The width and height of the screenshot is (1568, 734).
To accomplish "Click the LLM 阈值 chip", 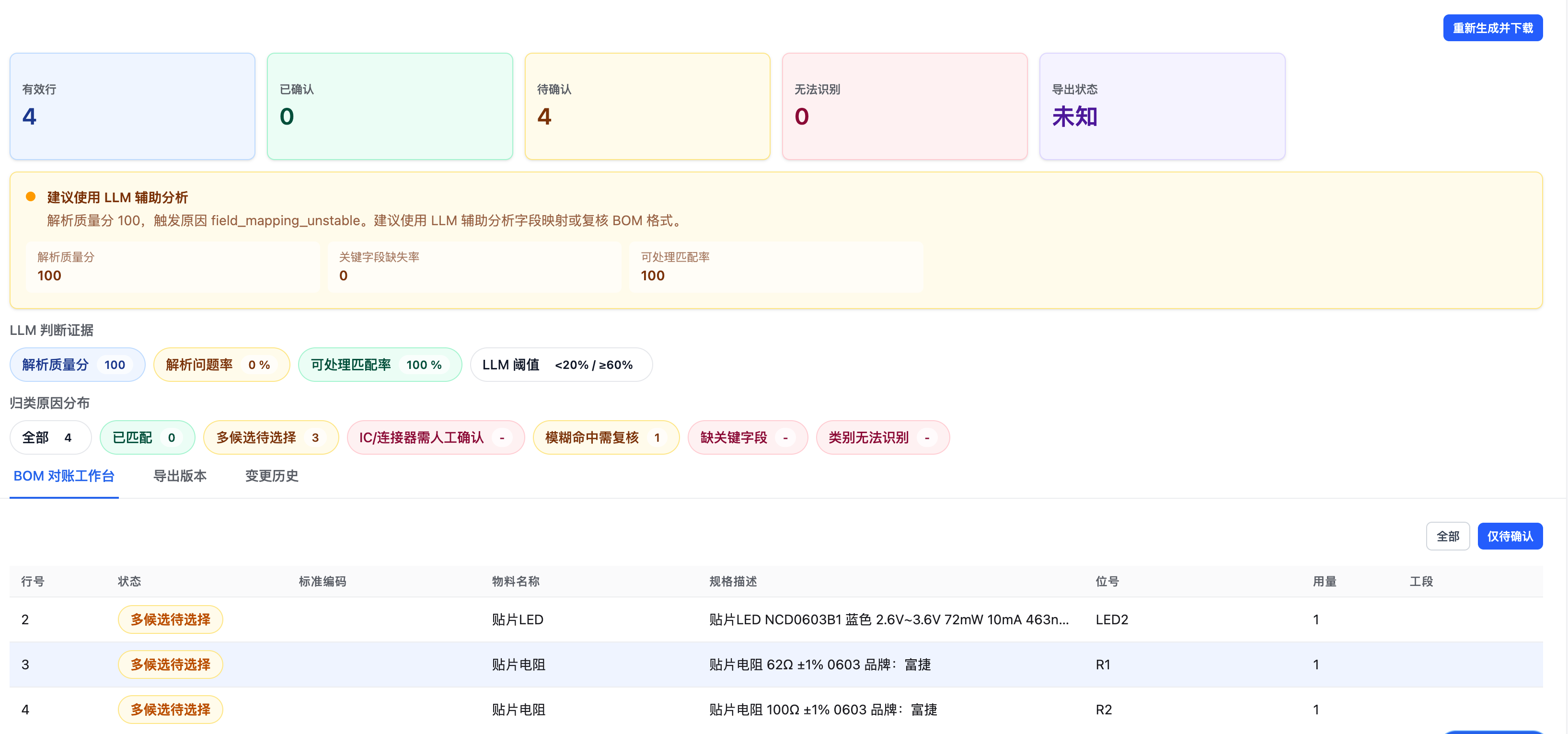I will [561, 365].
